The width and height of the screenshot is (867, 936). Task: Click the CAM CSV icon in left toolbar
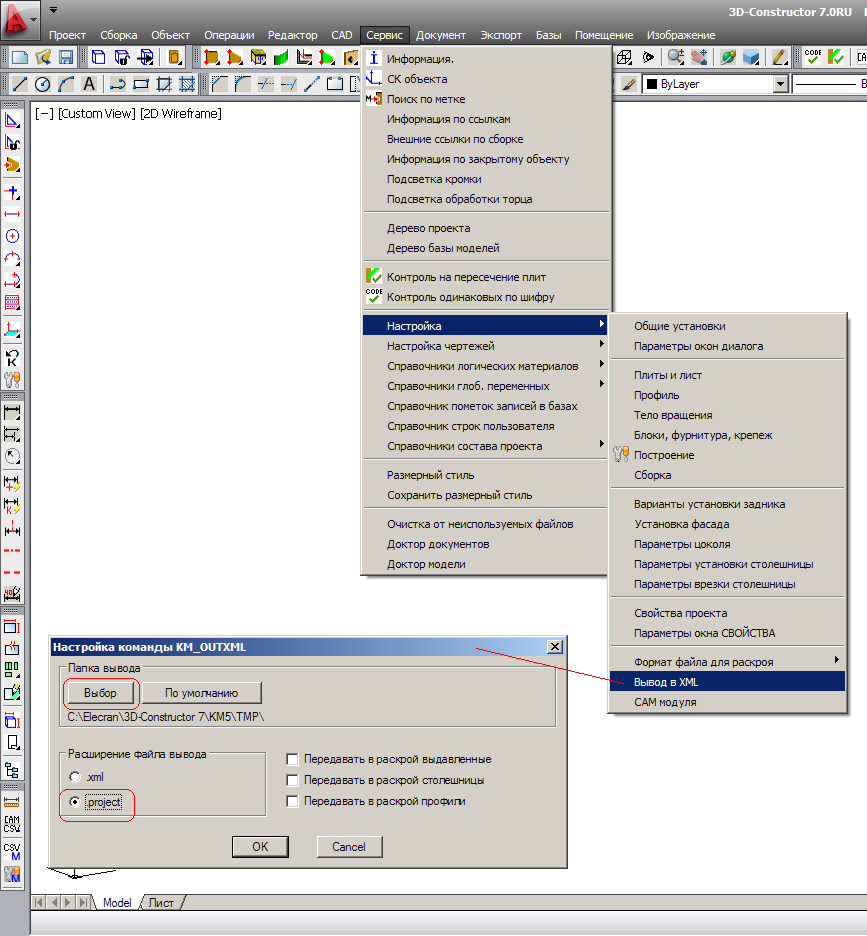(x=12, y=824)
